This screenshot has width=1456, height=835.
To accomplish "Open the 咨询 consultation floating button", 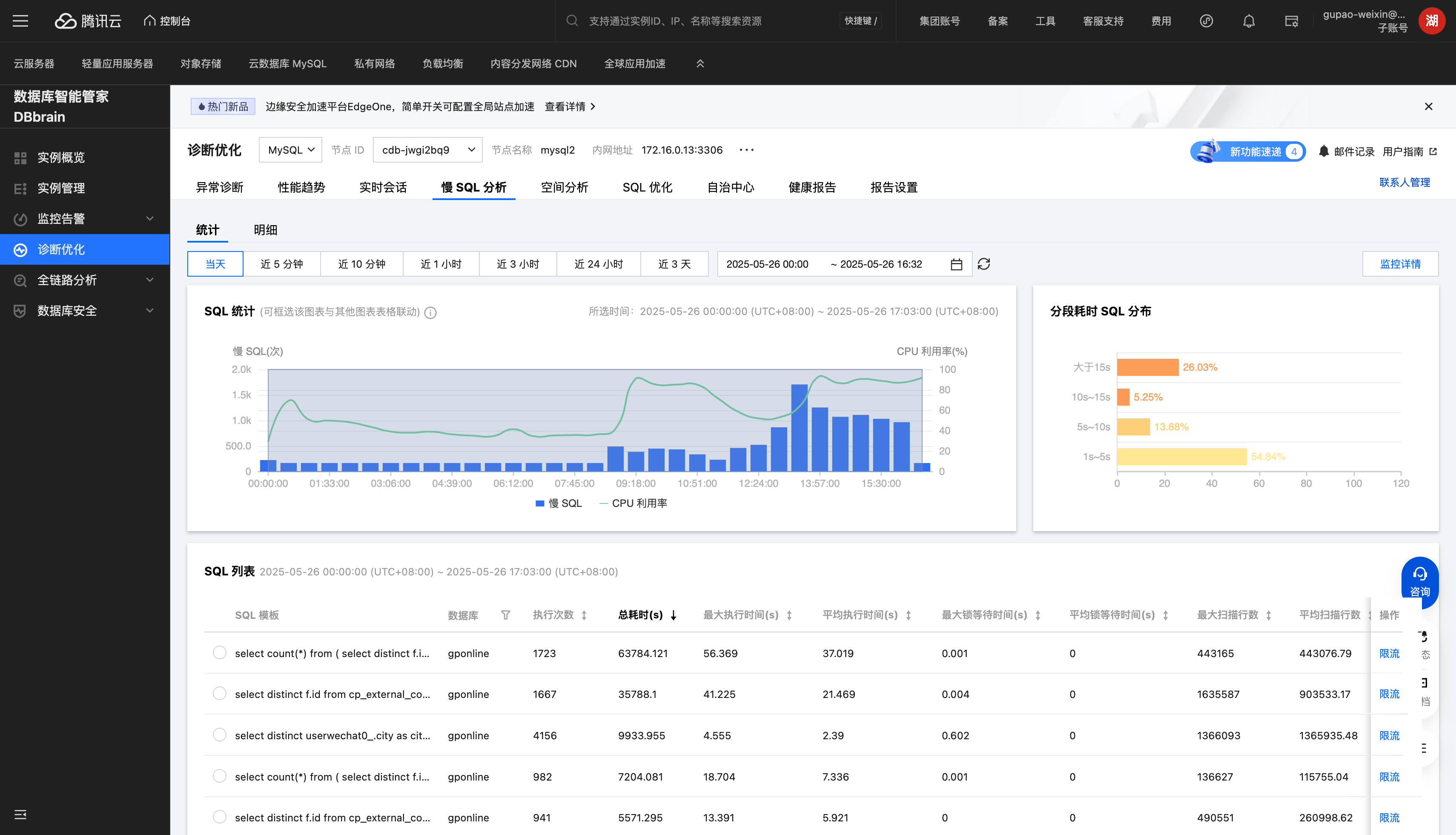I will click(1420, 581).
